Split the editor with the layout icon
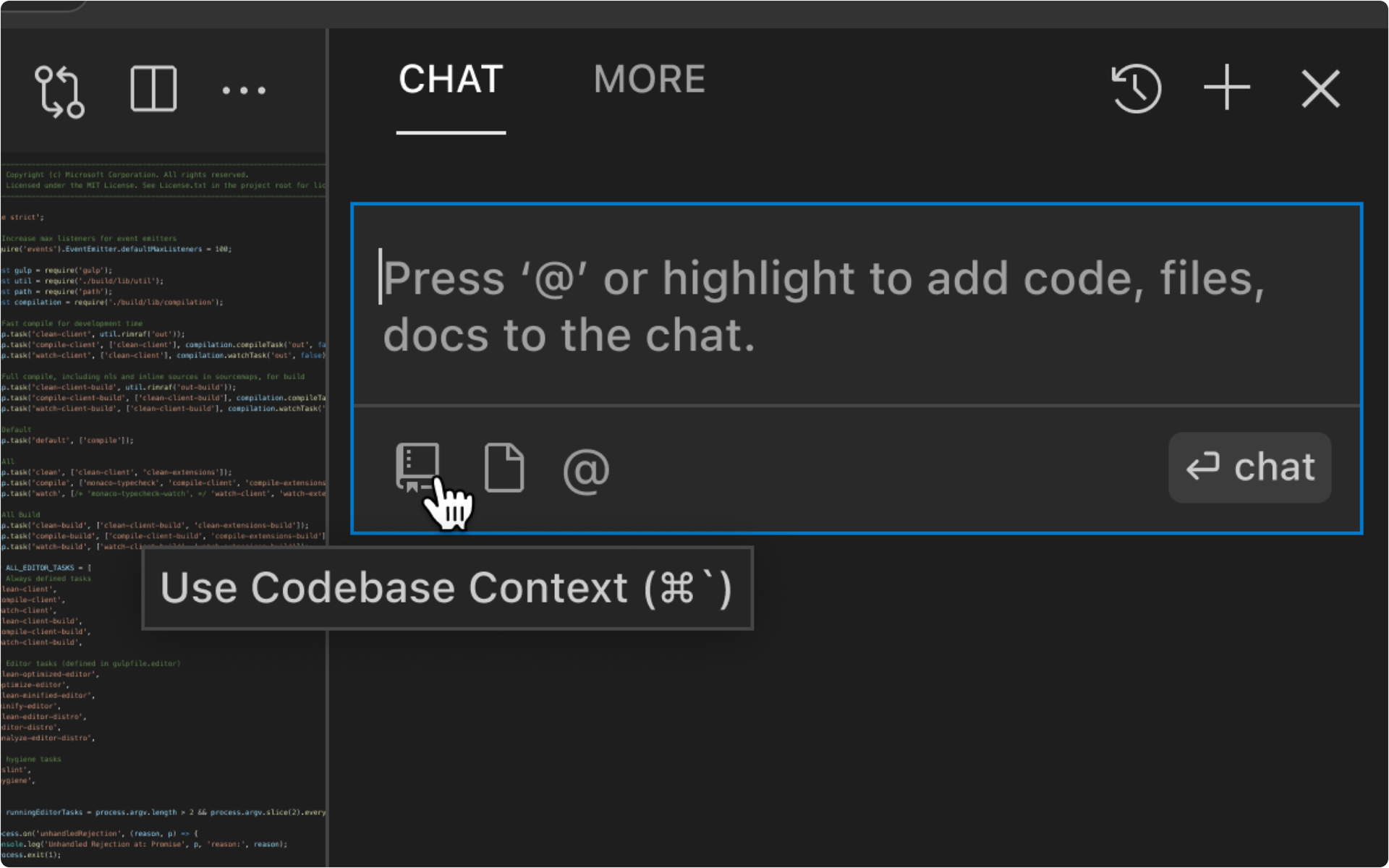This screenshot has width=1389, height=868. tap(153, 90)
